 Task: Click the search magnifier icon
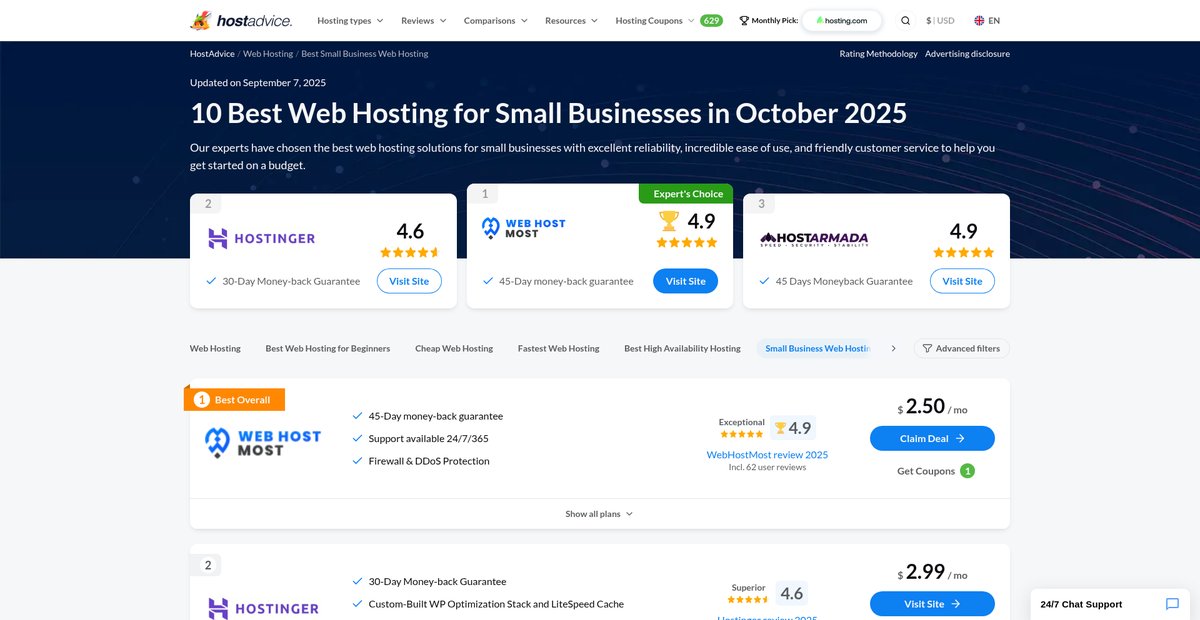pyautogui.click(x=905, y=20)
